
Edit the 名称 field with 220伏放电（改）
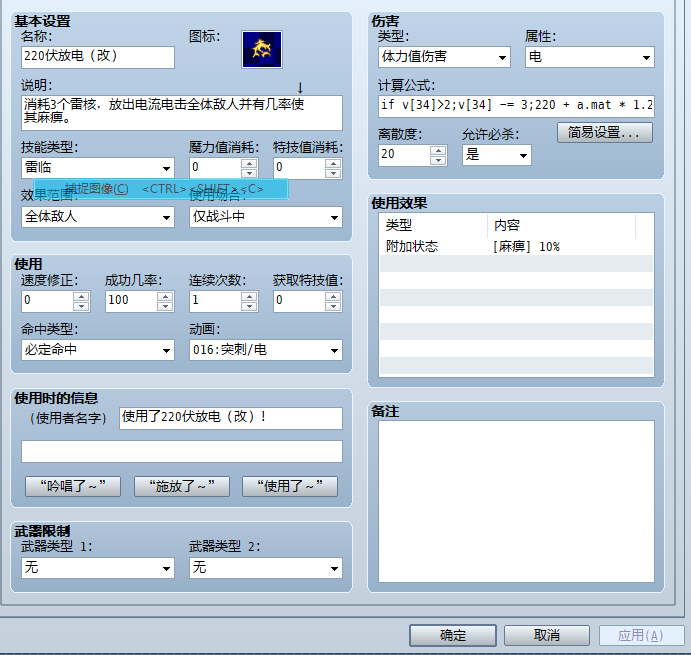[x=98, y=57]
